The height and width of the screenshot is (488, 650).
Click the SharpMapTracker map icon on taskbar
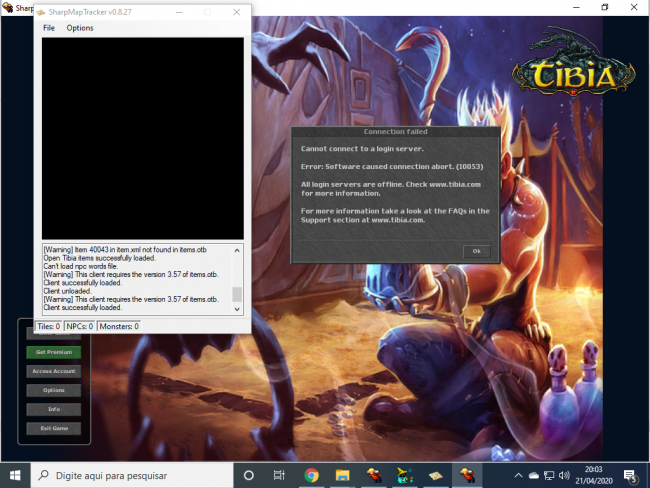click(436, 475)
